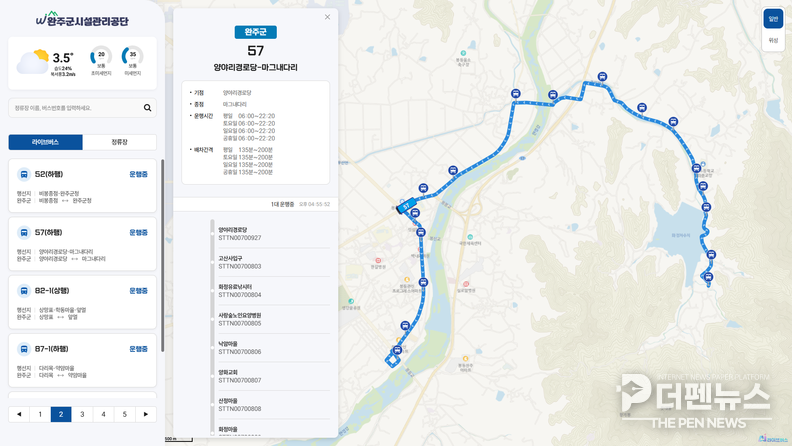Click the 화정유공납사터 stop in the list
The image size is (792, 446).
tap(240, 290)
